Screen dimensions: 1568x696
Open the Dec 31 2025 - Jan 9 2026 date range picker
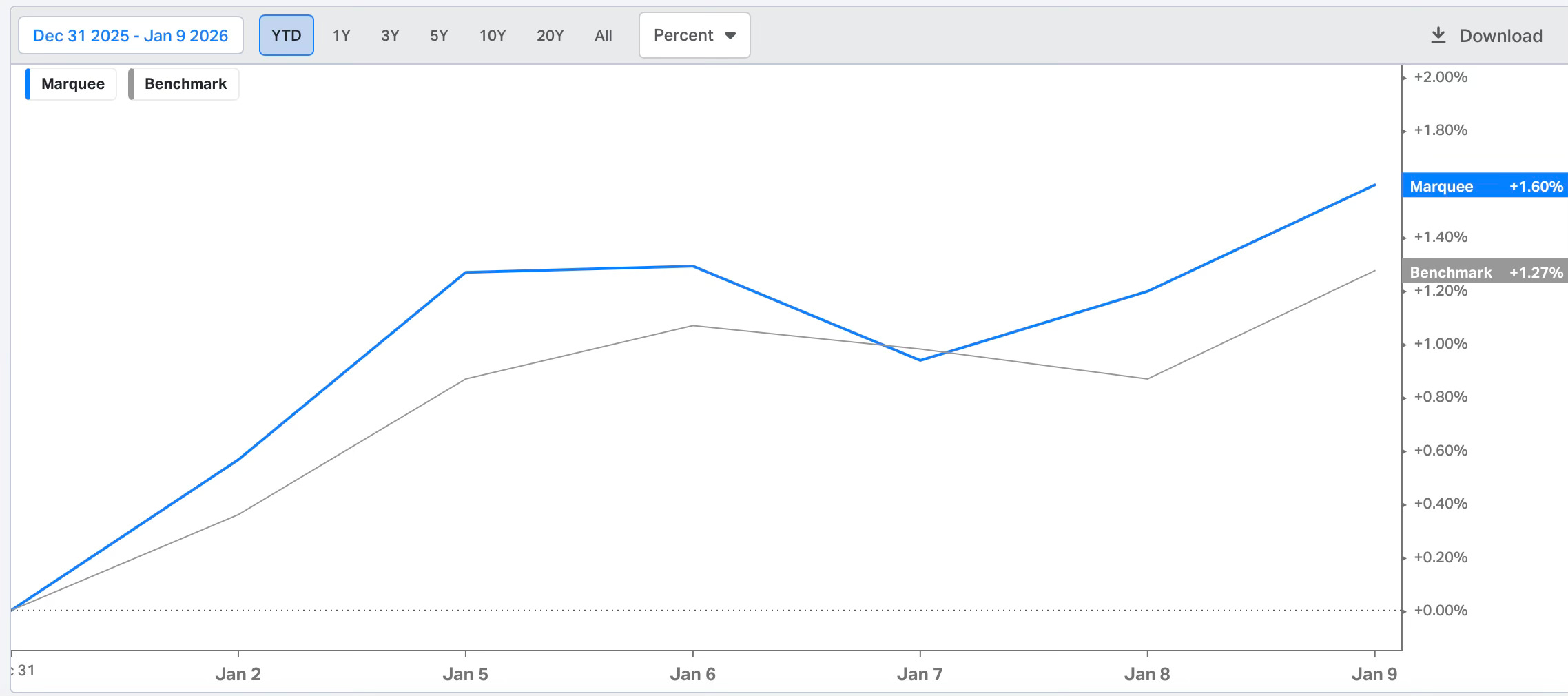coord(130,35)
